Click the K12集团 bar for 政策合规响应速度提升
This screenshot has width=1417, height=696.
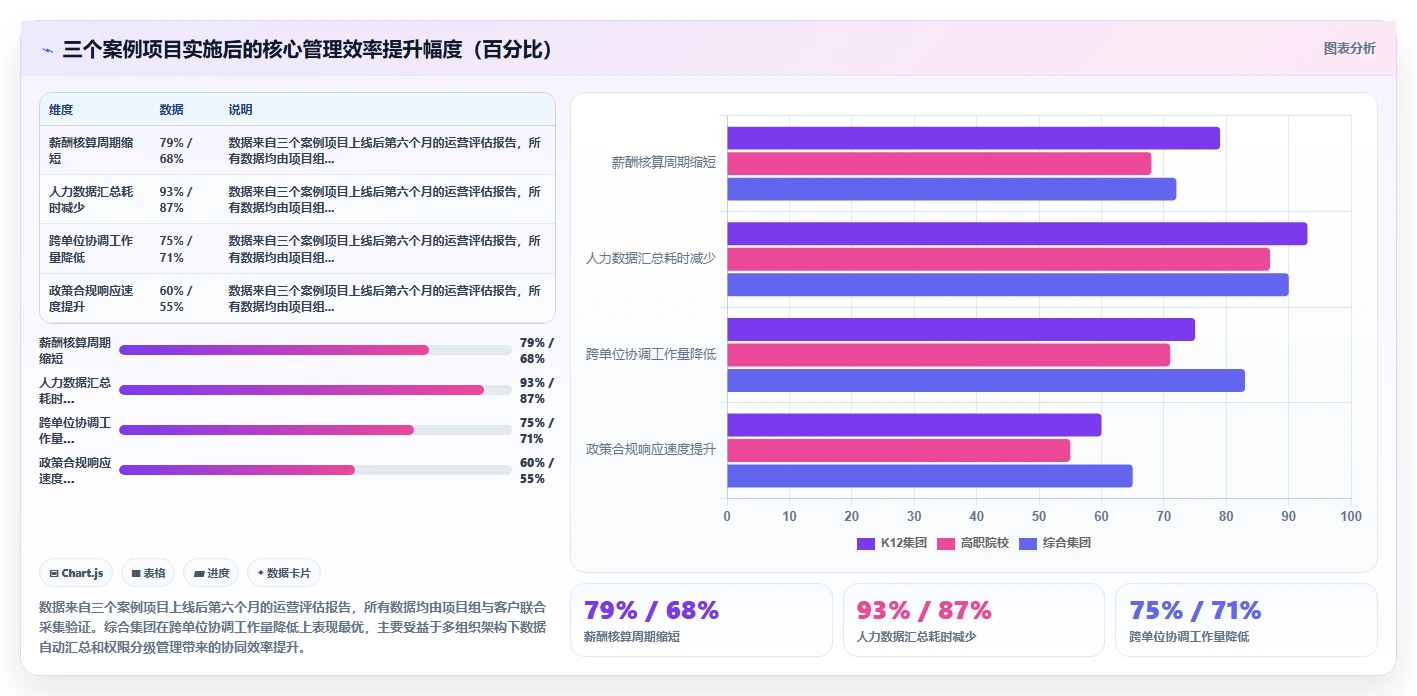pyautogui.click(x=914, y=425)
